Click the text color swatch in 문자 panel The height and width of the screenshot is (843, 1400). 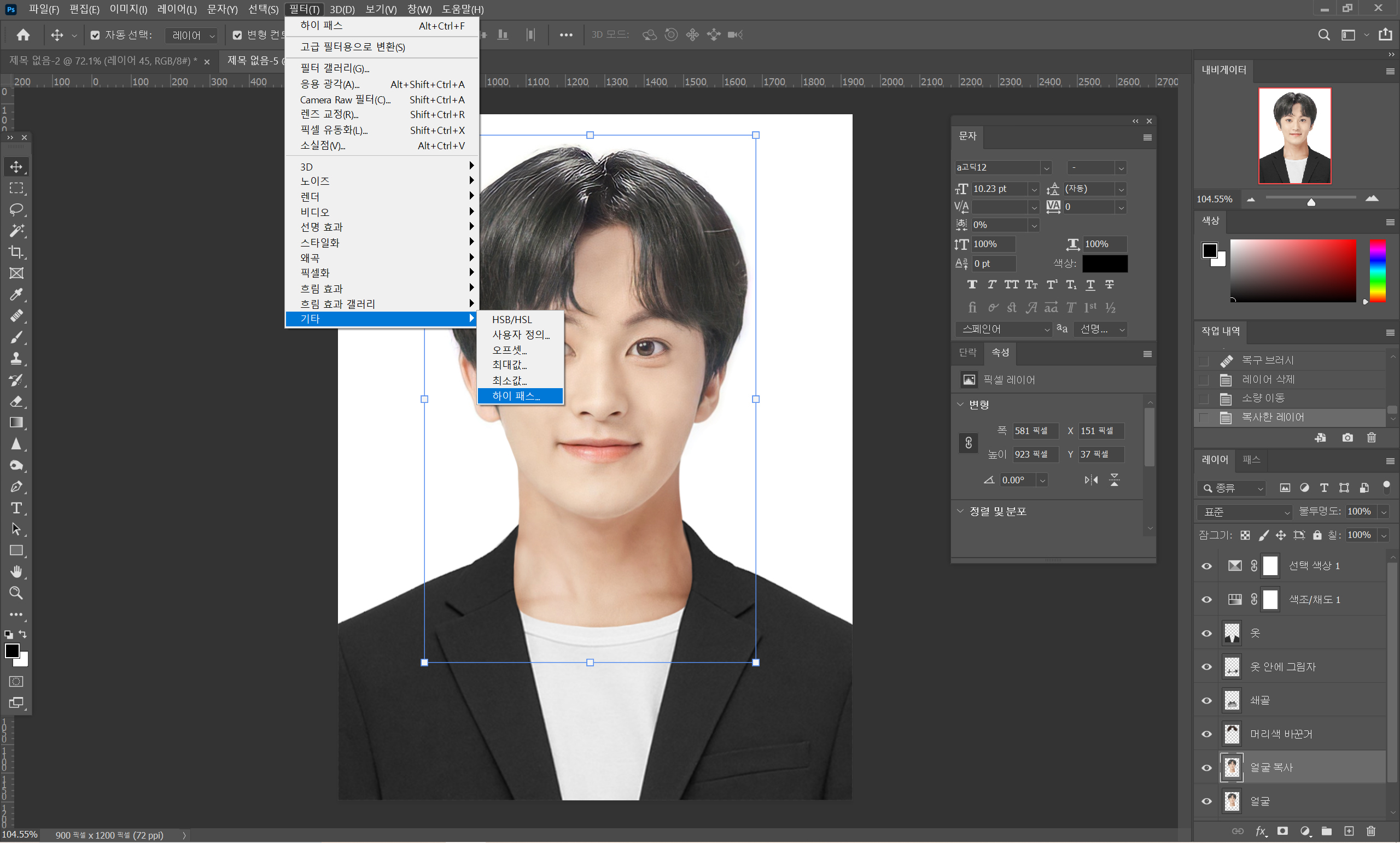click(x=1105, y=264)
